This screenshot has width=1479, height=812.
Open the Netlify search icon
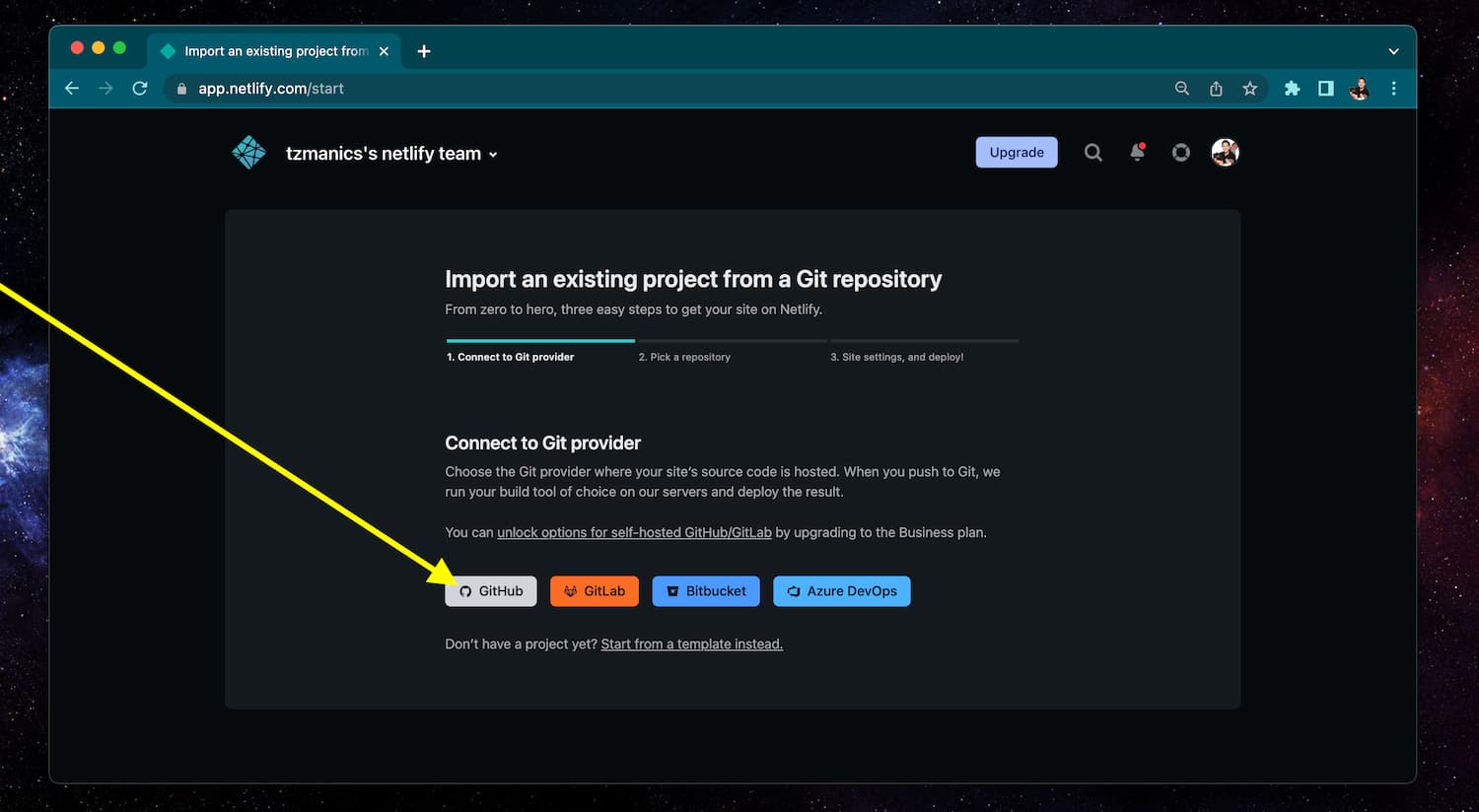tap(1092, 152)
